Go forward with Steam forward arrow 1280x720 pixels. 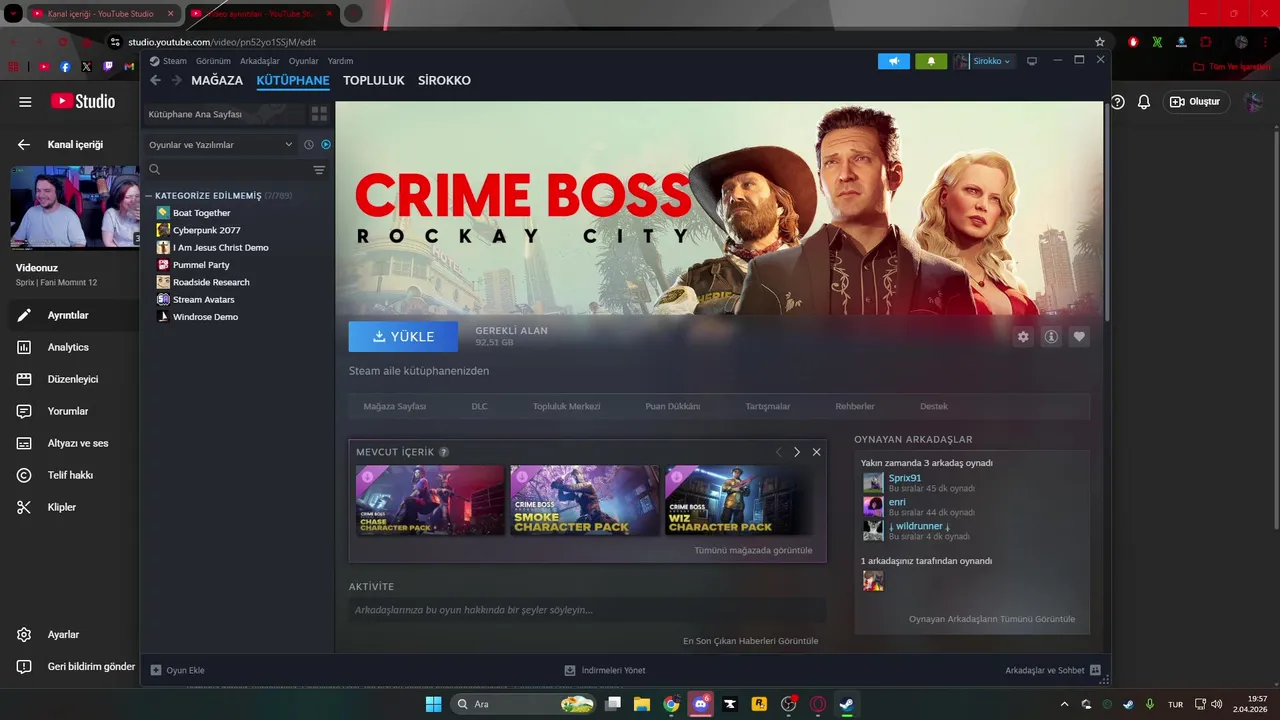[176, 80]
